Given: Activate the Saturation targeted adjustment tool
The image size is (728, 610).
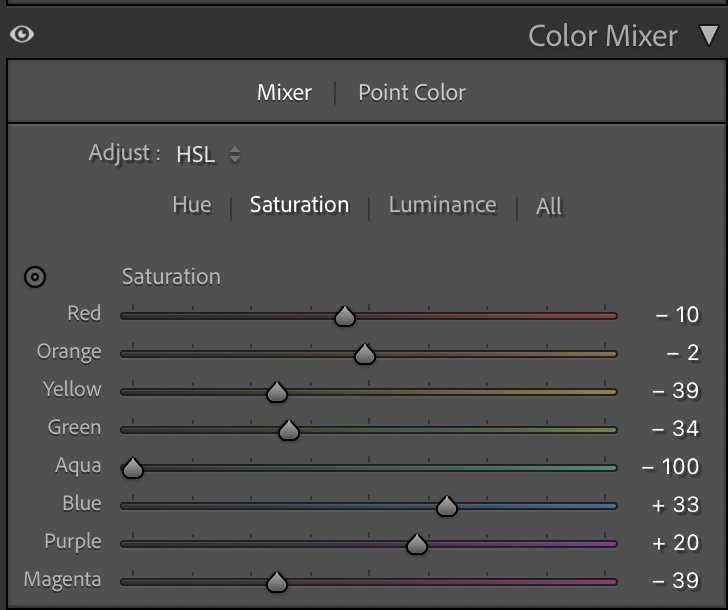Looking at the screenshot, I should click(x=35, y=277).
